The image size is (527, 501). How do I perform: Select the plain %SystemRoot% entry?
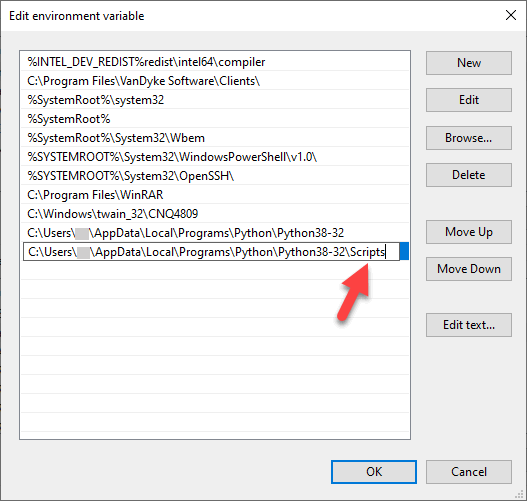(x=215, y=119)
